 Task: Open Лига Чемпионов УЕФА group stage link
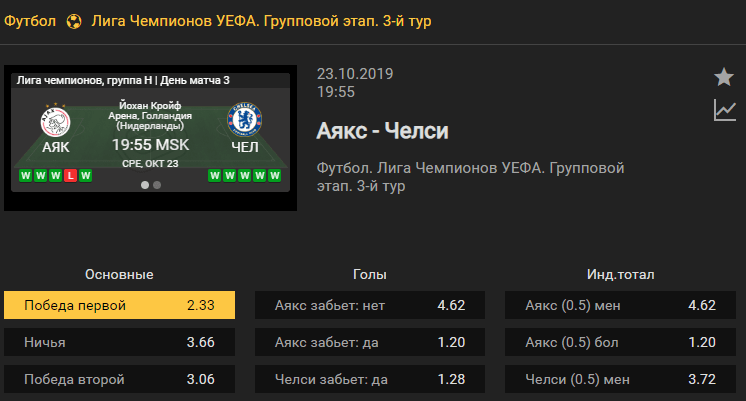pos(261,21)
